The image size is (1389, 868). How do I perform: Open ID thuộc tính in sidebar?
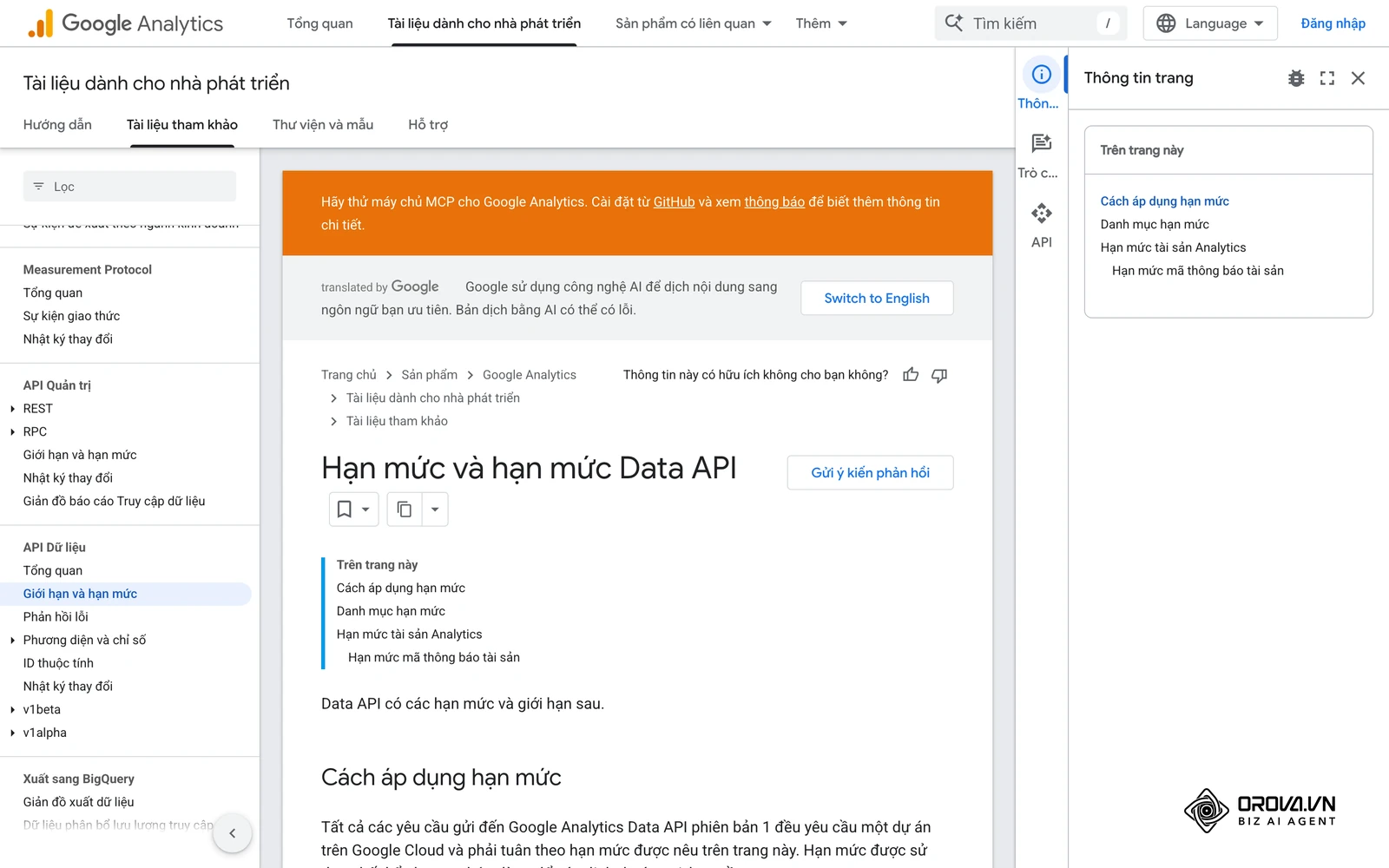58,663
